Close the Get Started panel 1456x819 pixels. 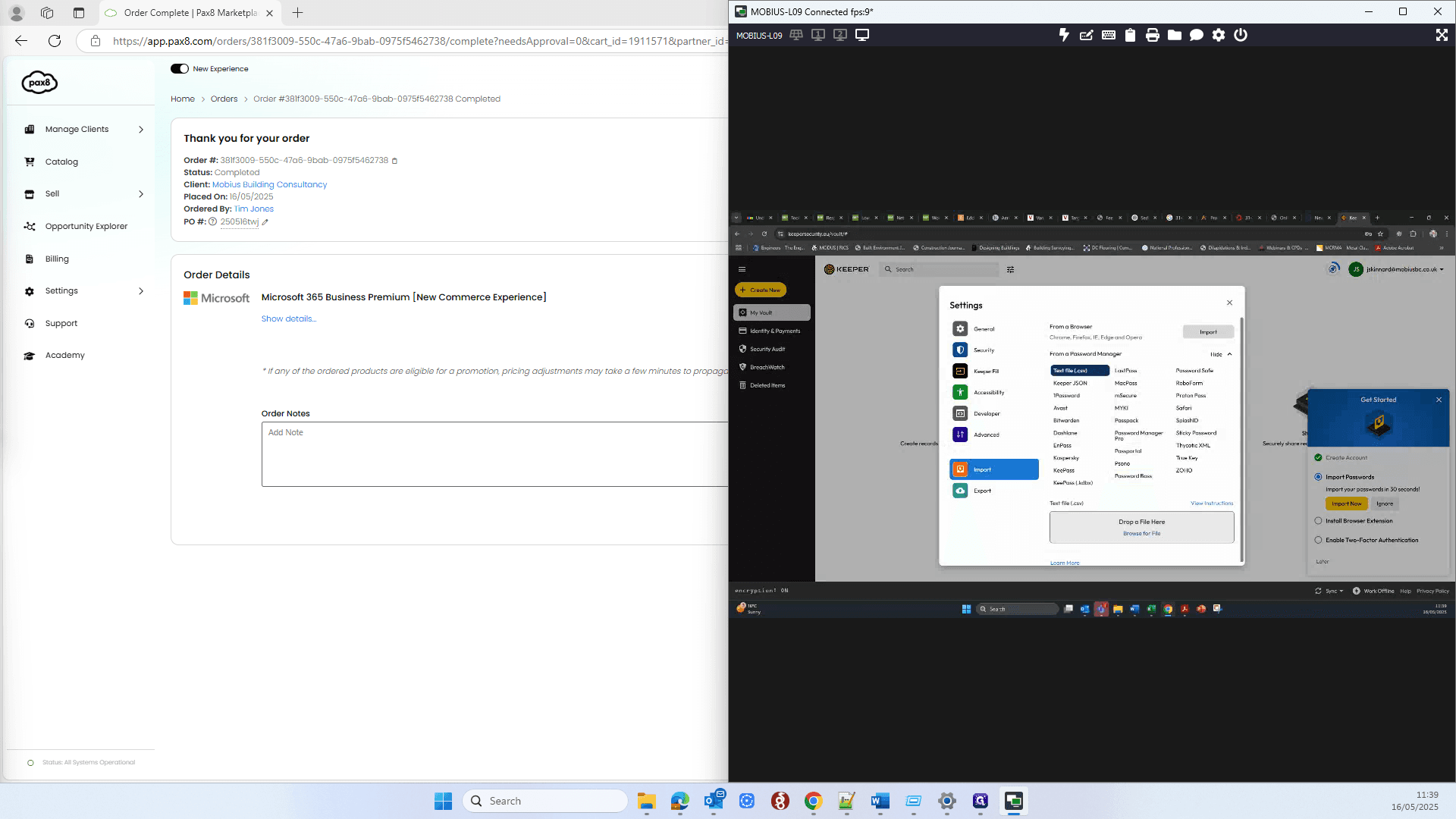click(1439, 400)
